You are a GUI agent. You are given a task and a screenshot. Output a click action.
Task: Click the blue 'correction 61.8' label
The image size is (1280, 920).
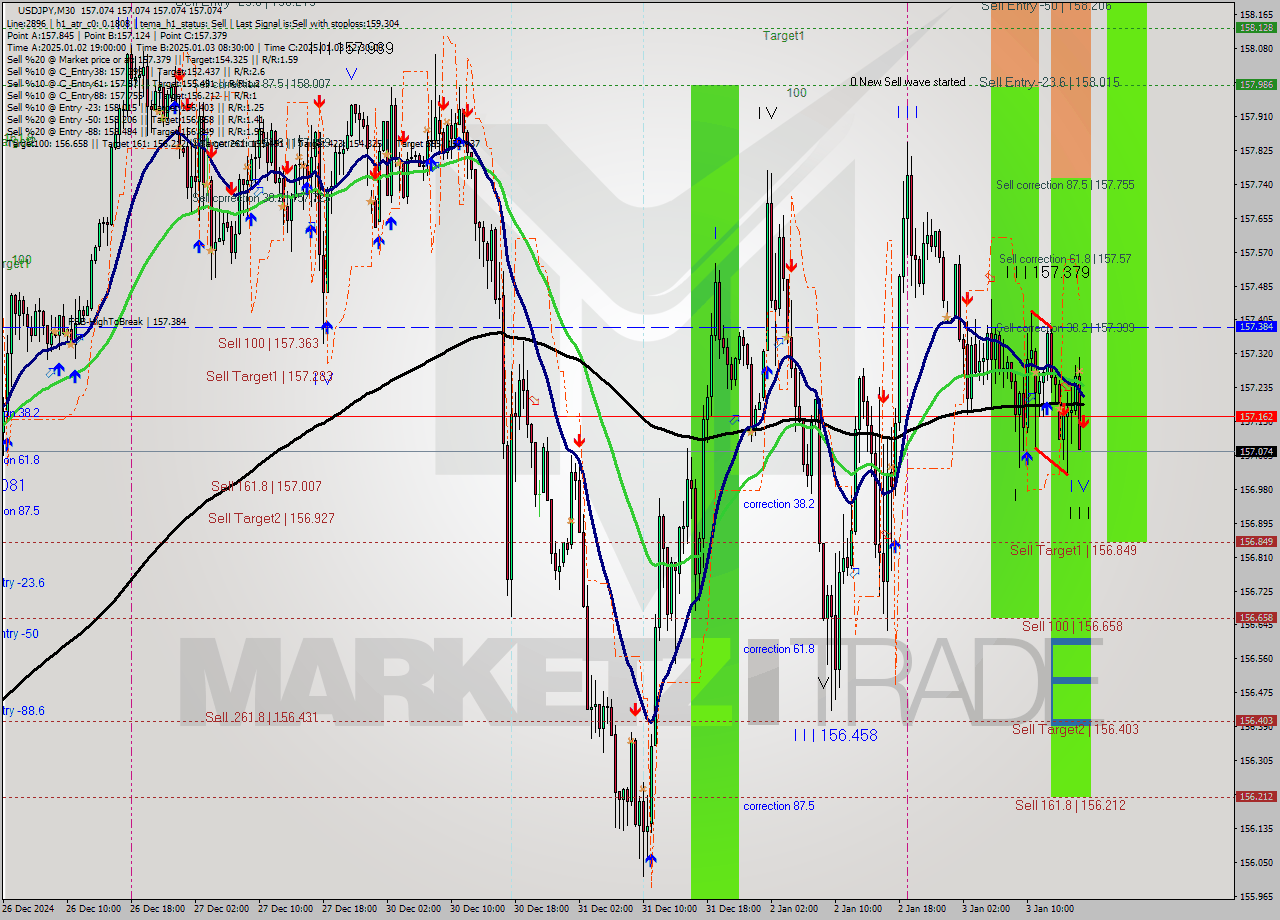tap(778, 649)
